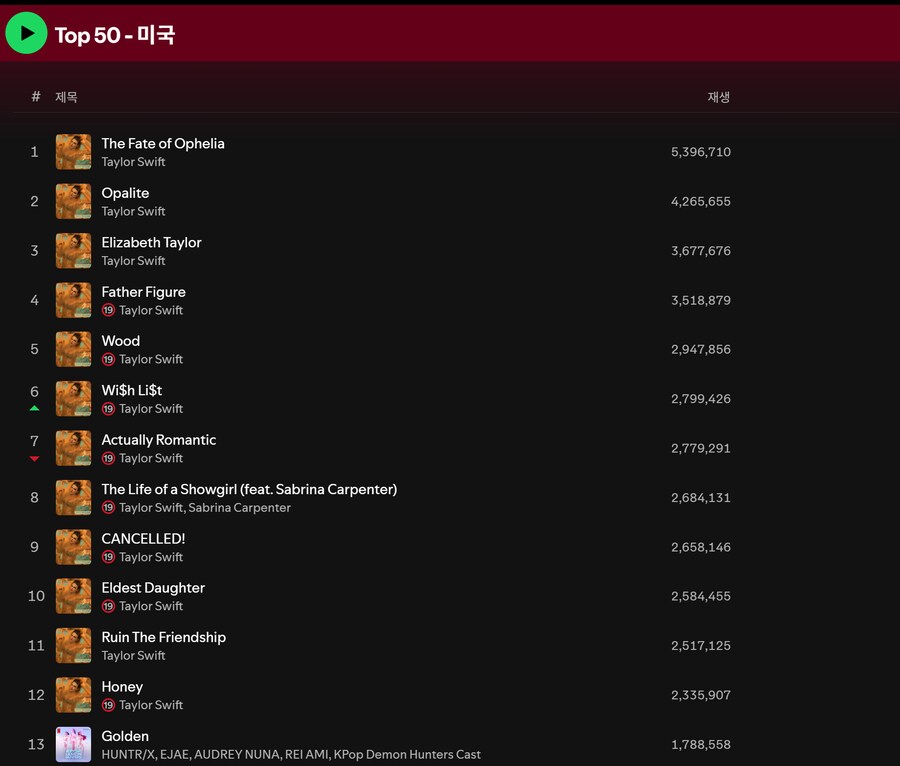
Task: Click the Golden album cover thumbnail
Action: [x=73, y=744]
